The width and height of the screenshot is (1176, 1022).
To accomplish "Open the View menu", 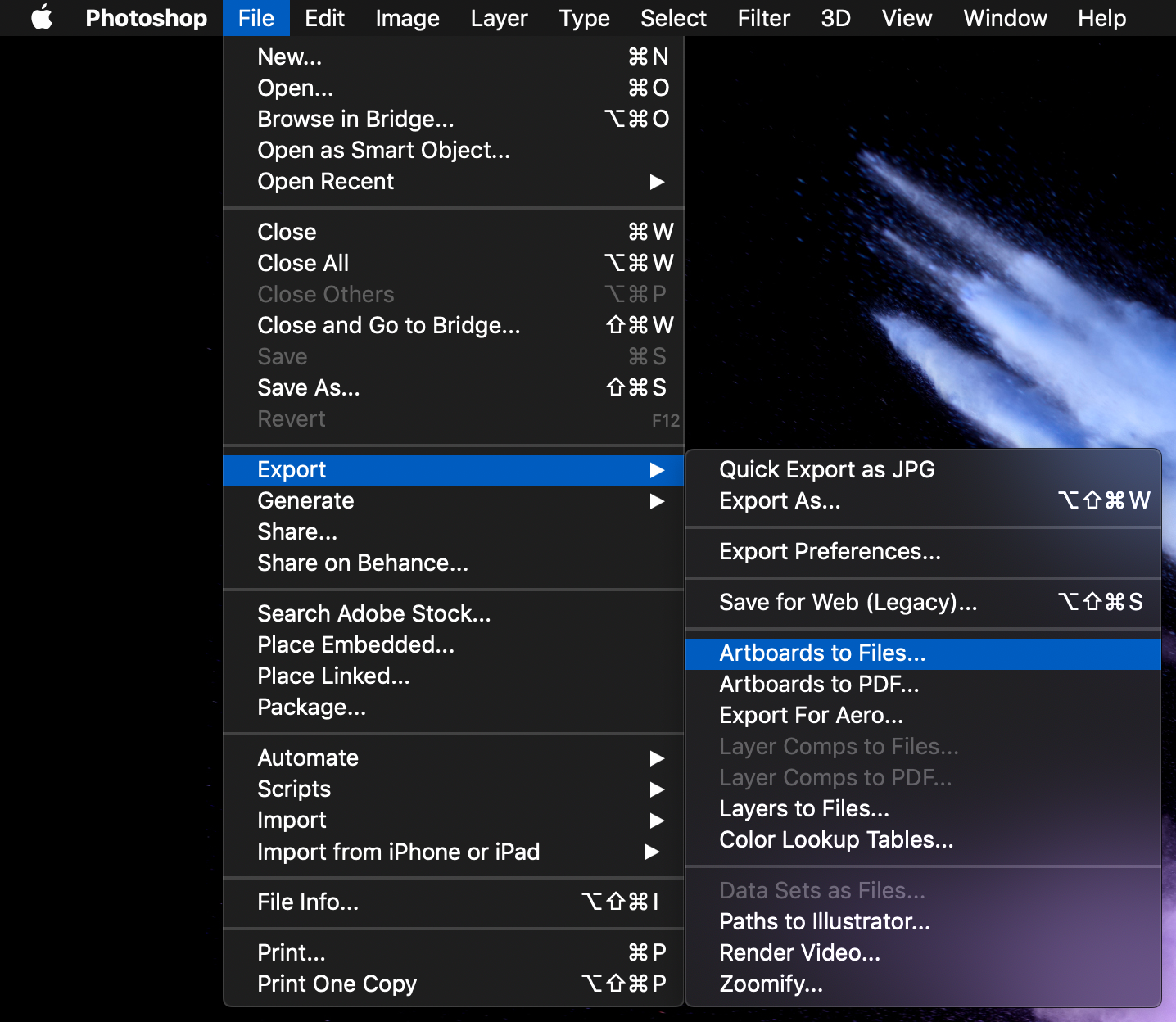I will (907, 18).
